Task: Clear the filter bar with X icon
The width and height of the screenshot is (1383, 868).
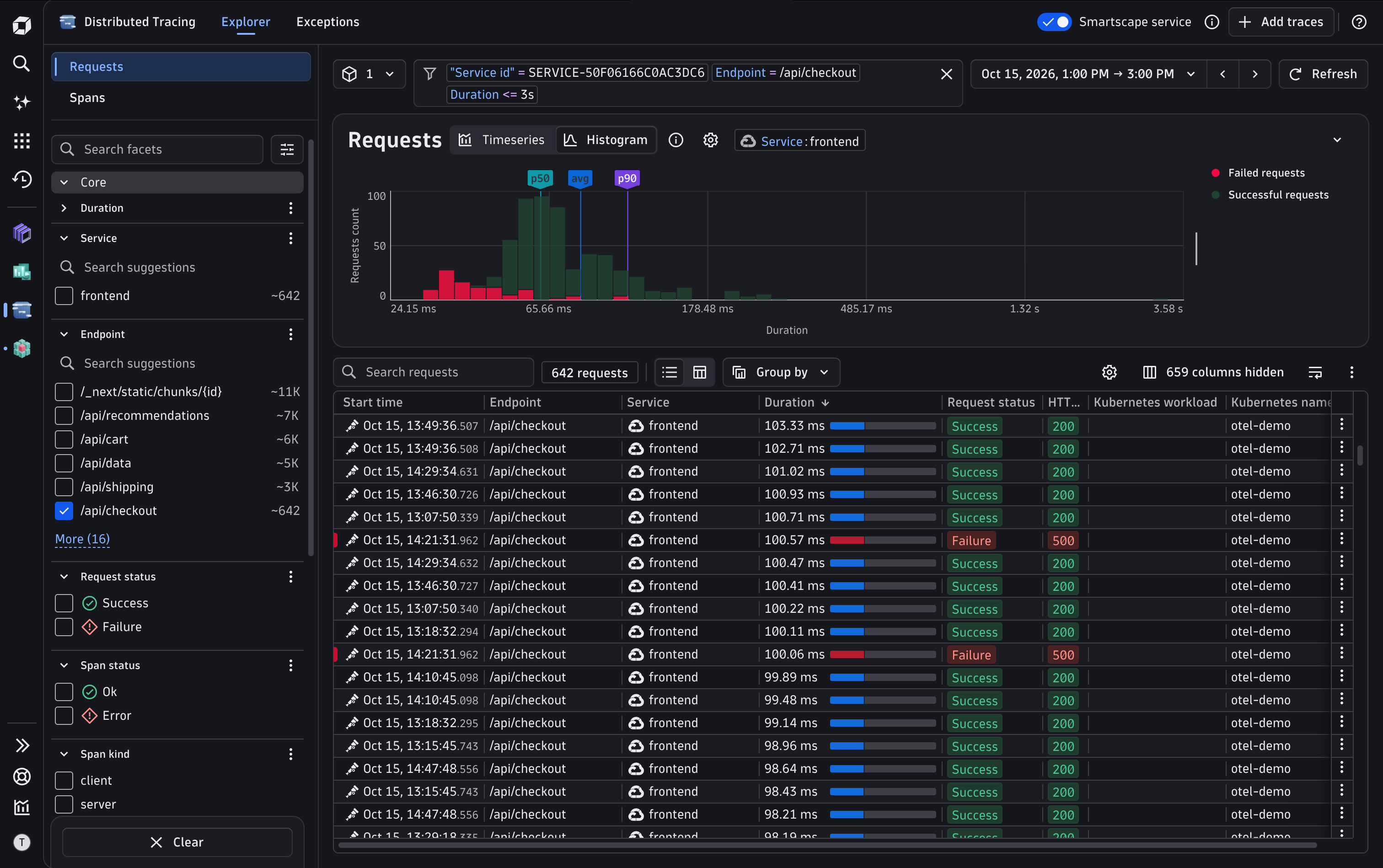Action: click(x=946, y=74)
